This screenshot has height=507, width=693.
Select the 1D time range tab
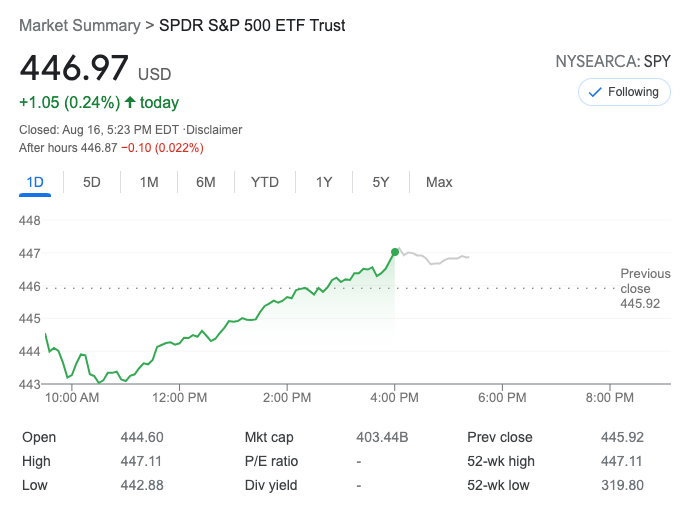[x=35, y=182]
